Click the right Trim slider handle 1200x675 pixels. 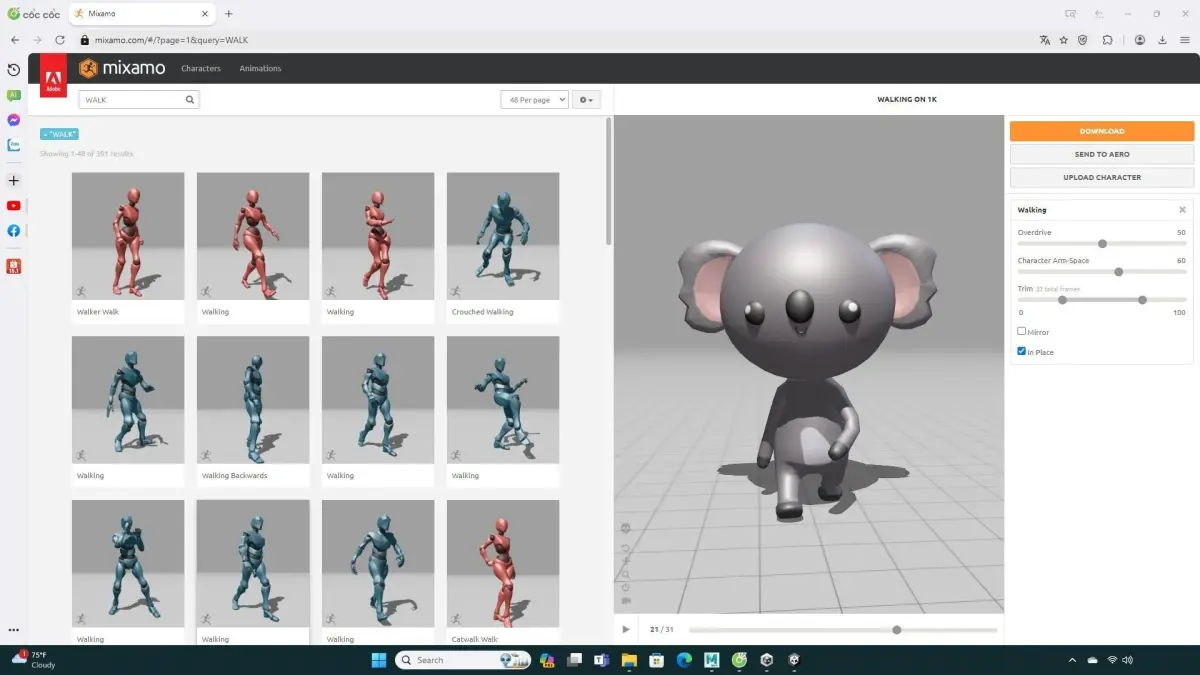click(1142, 300)
